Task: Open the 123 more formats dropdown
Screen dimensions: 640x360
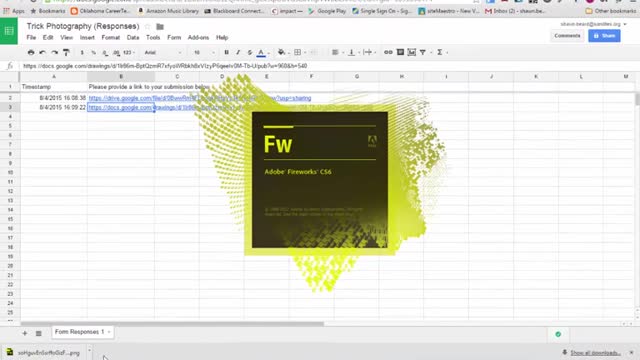Action: [129, 53]
